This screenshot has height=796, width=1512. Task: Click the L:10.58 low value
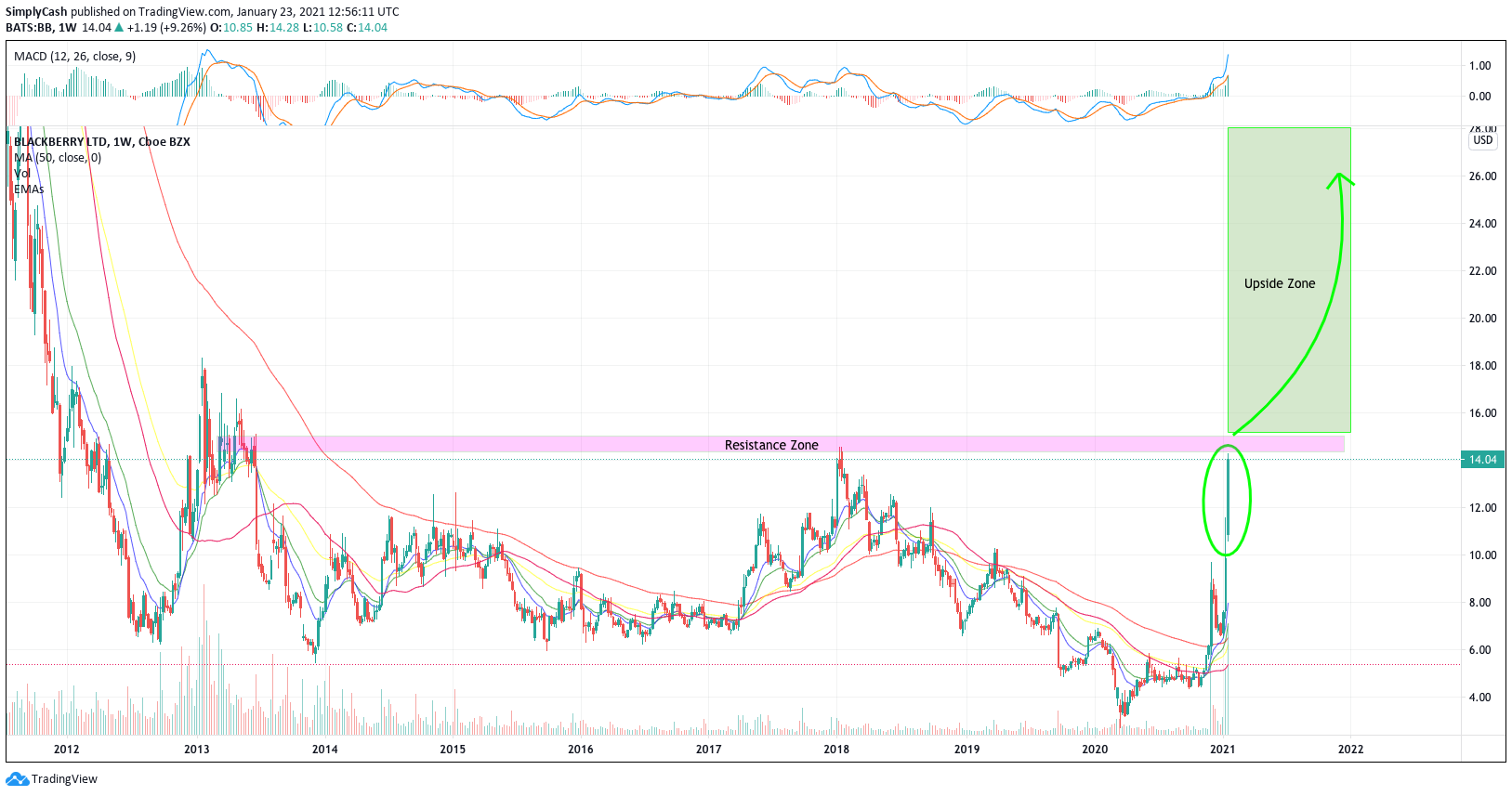[x=323, y=28]
